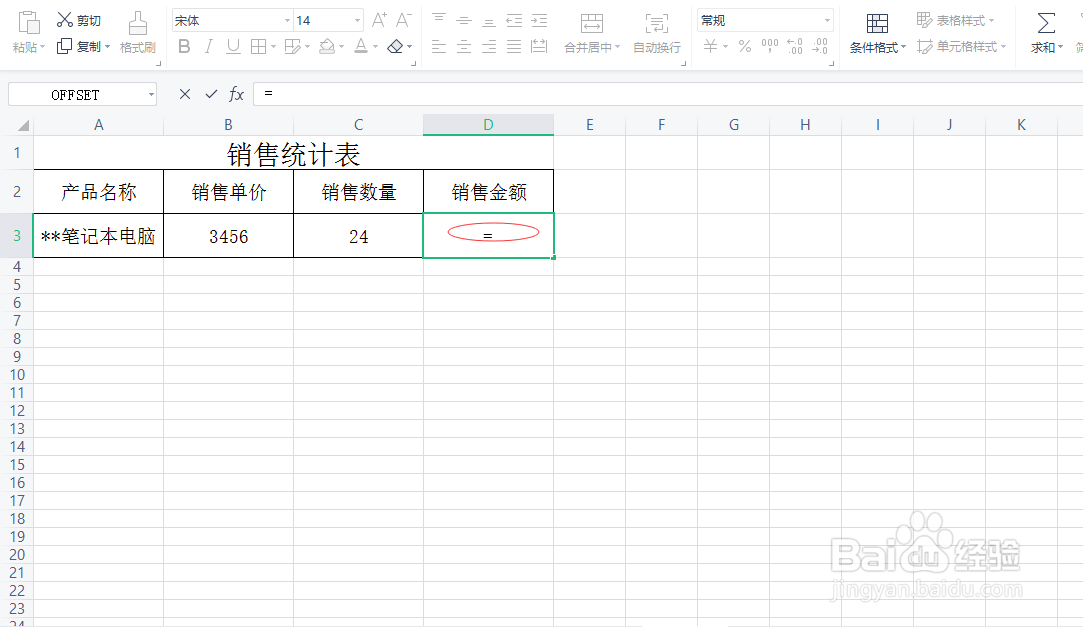Apply the thousands separator 000 style
The image size is (1083, 627).
tap(769, 46)
